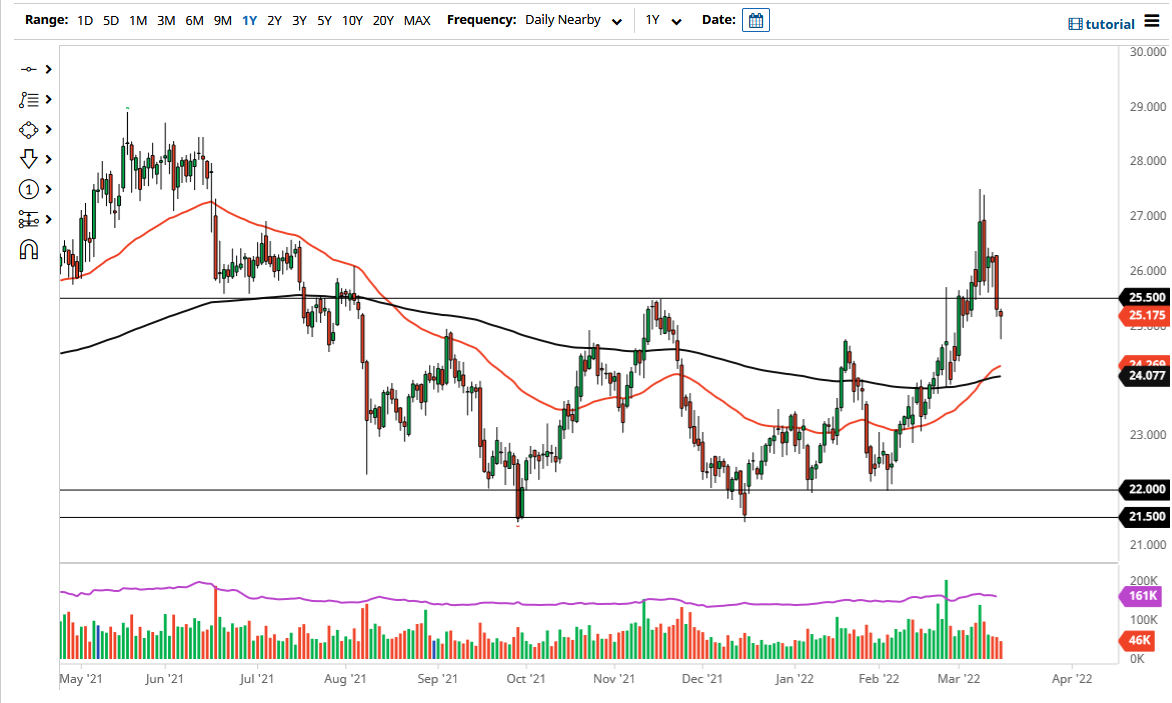The image size is (1172, 703).
Task: Click the 200K volume axis label
Action: click(x=1144, y=580)
